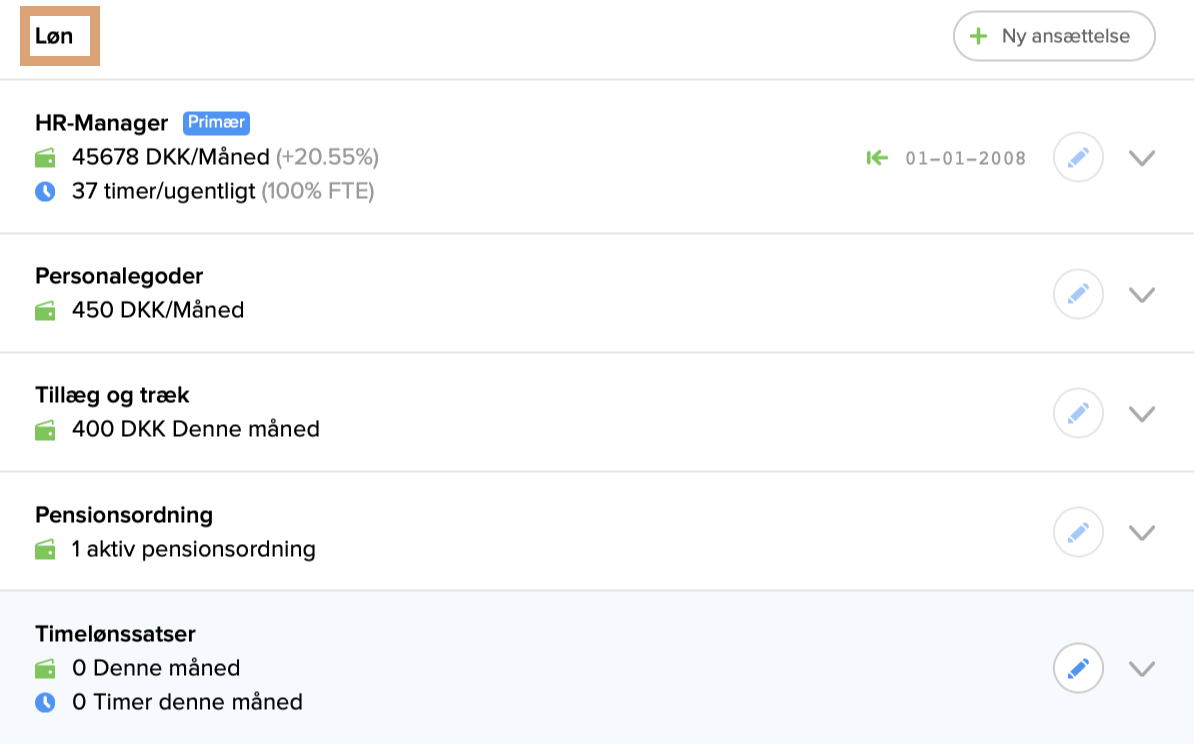The height and width of the screenshot is (744, 1194).
Task: Expand the Tillæg og træk chevron
Action: [x=1142, y=413]
